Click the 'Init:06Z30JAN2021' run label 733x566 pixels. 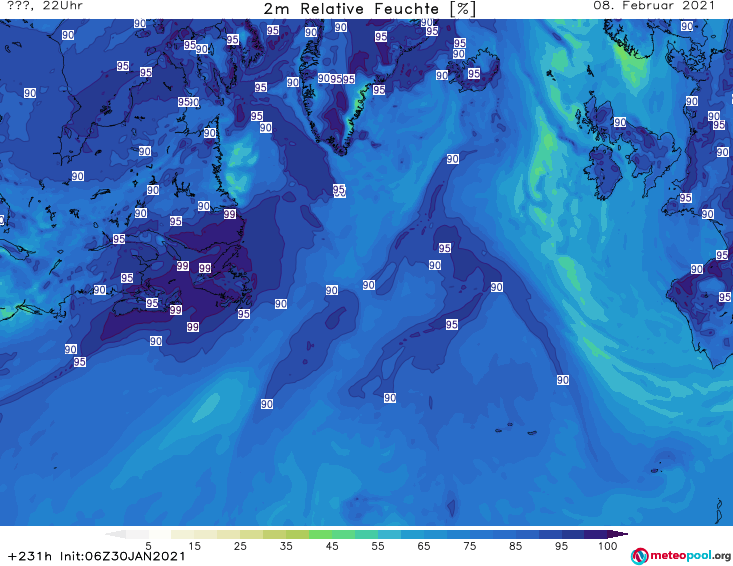122,556
